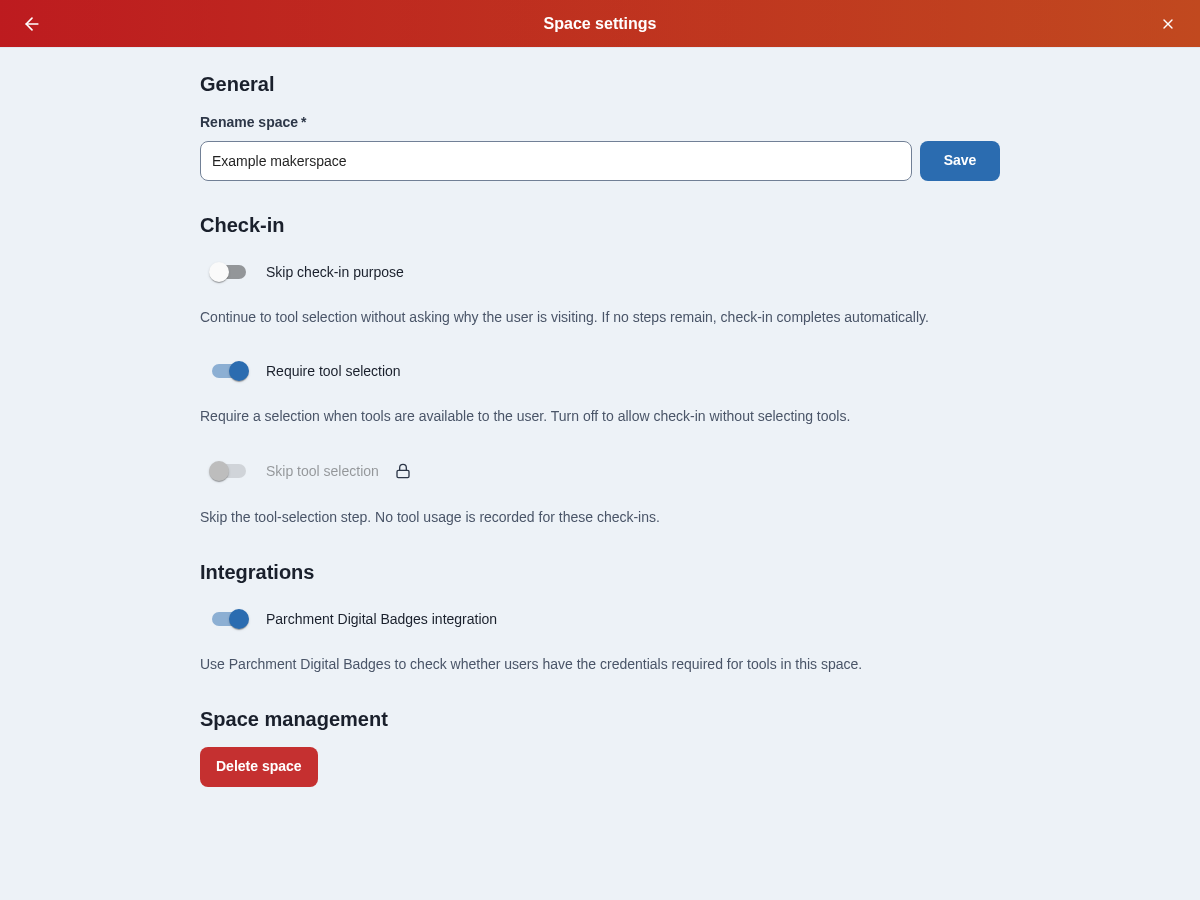
Task: Click the 'Skip the tool-selection step' description
Action: (x=430, y=517)
